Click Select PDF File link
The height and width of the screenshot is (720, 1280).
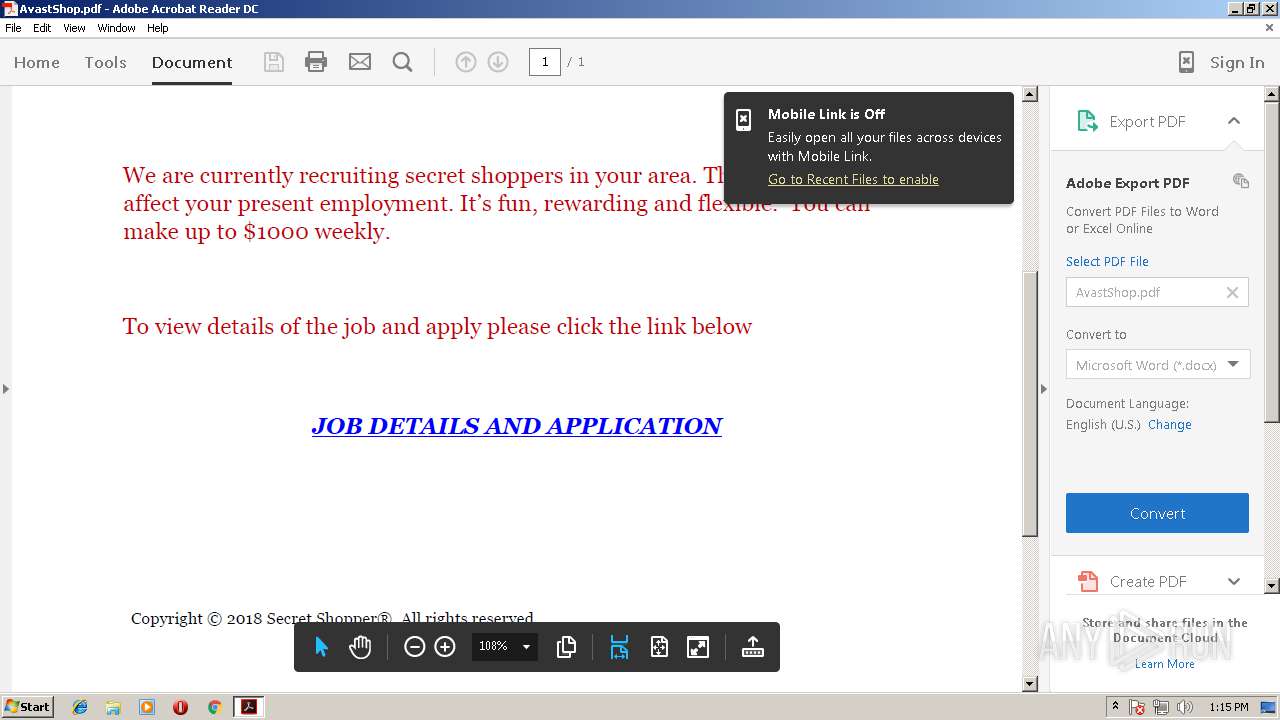1107,261
